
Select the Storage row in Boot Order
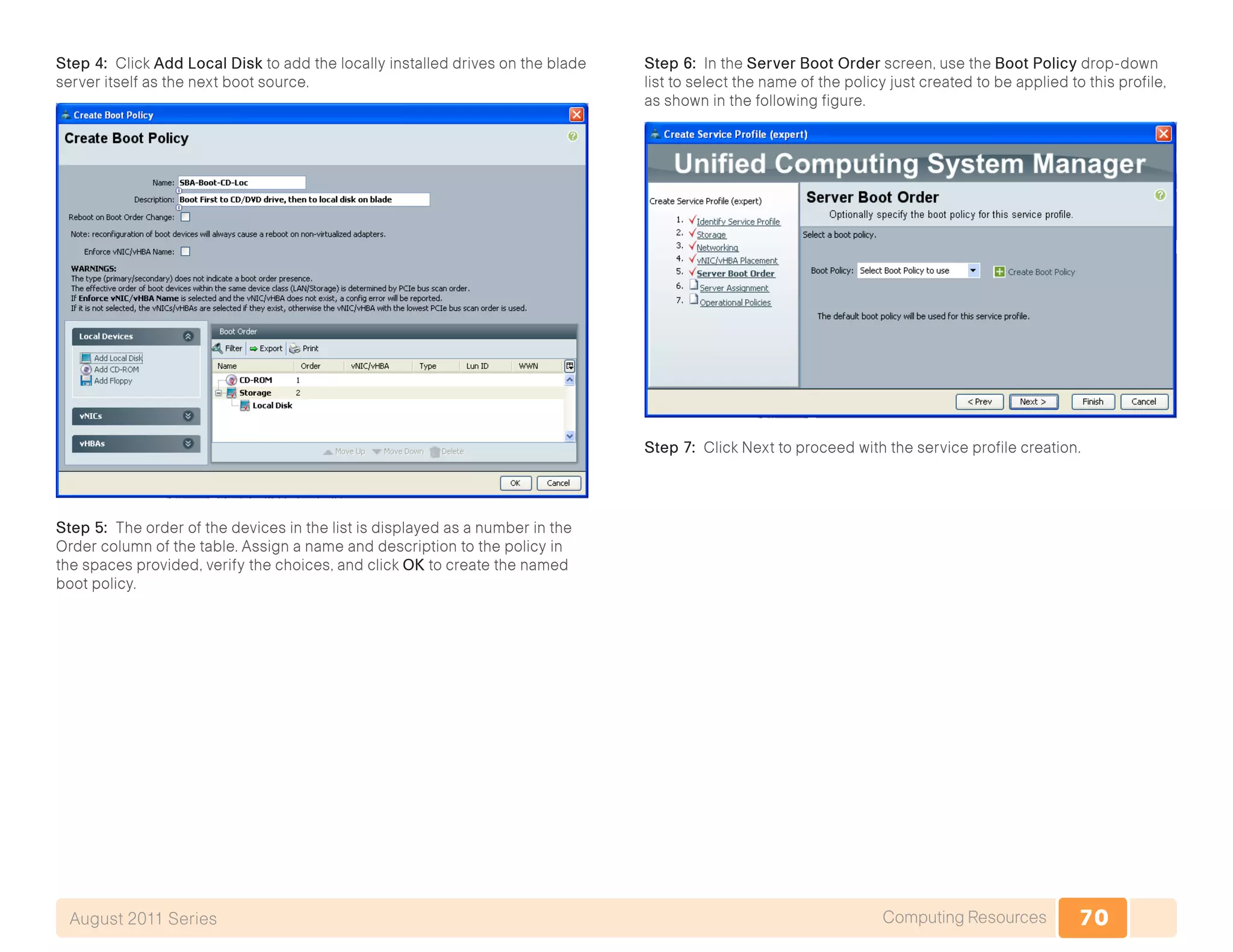pyautogui.click(x=388, y=393)
